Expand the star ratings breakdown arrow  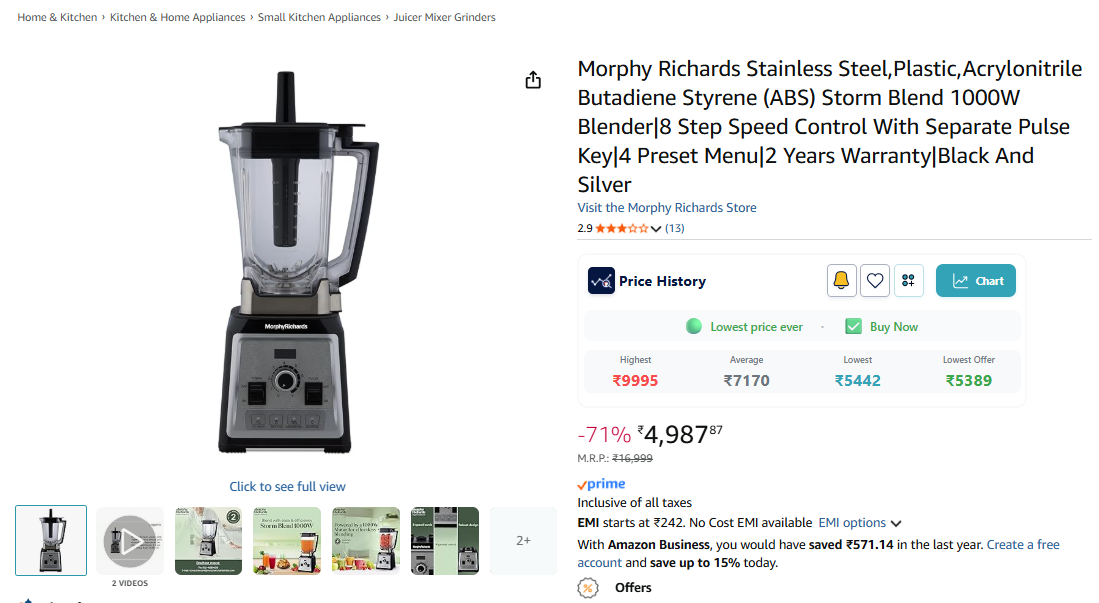(x=656, y=229)
